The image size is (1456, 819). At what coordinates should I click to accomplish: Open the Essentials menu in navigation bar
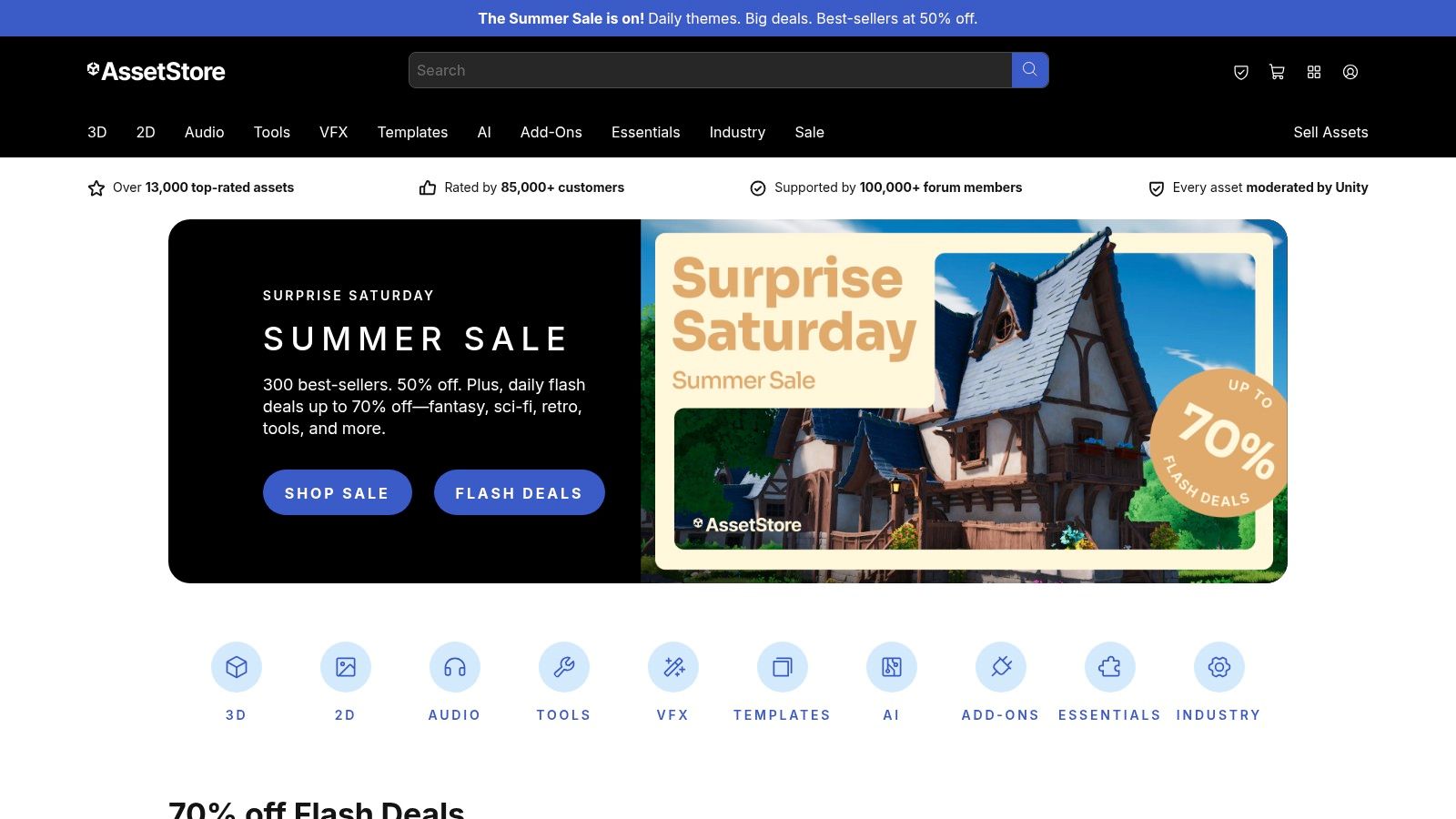tap(646, 132)
